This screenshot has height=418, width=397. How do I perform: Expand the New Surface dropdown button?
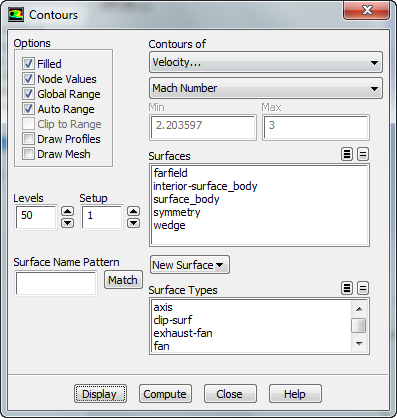tap(190, 265)
